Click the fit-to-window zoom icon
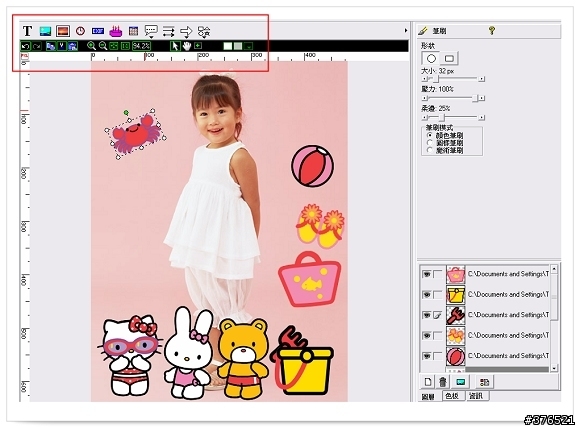This screenshot has height=428, width=580. [x=114, y=46]
